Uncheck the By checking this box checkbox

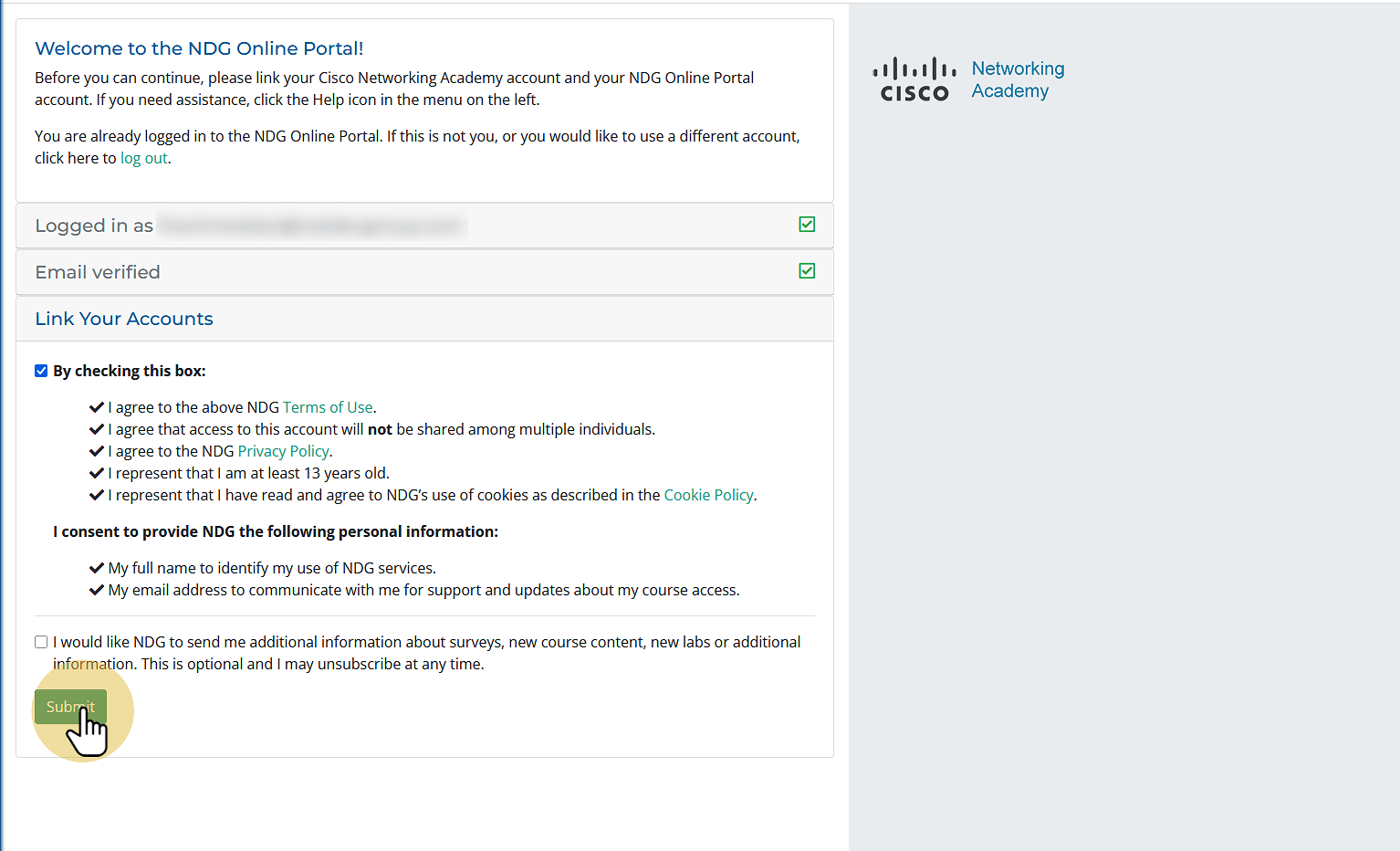coord(41,371)
